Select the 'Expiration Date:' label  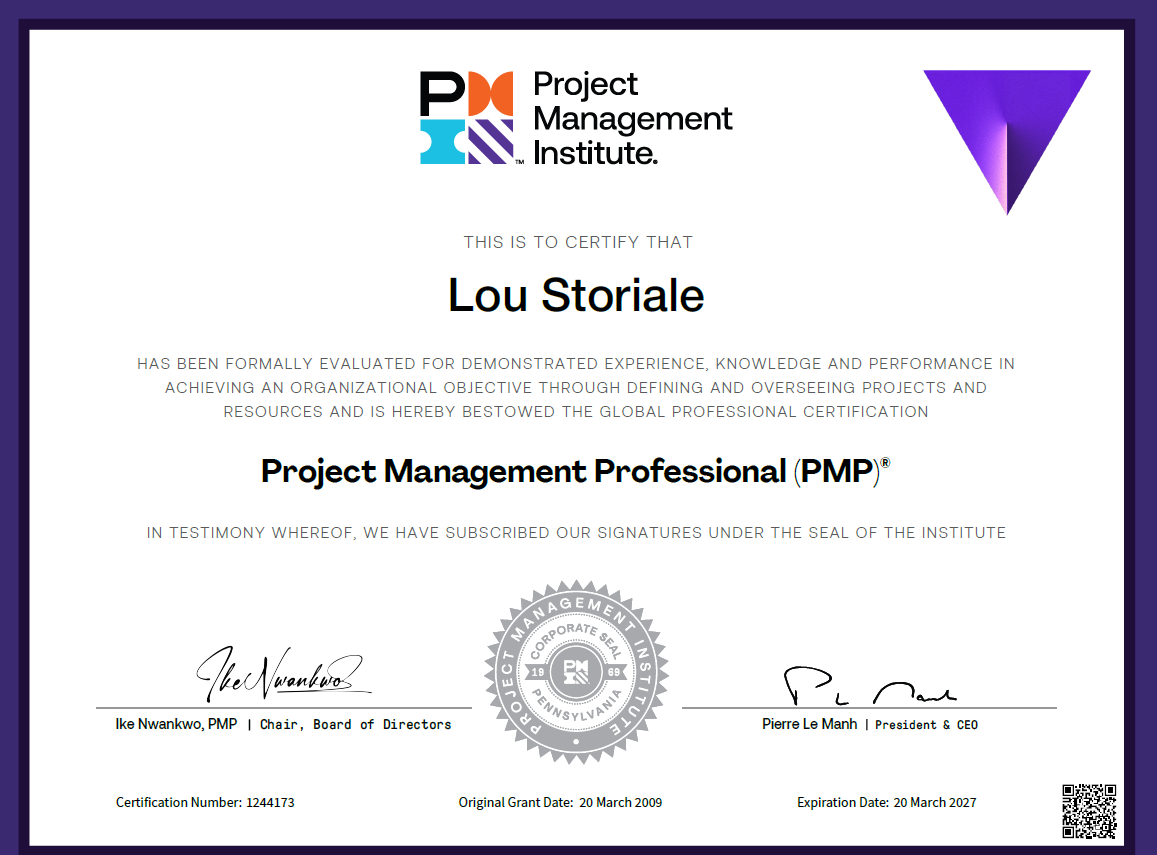click(843, 803)
